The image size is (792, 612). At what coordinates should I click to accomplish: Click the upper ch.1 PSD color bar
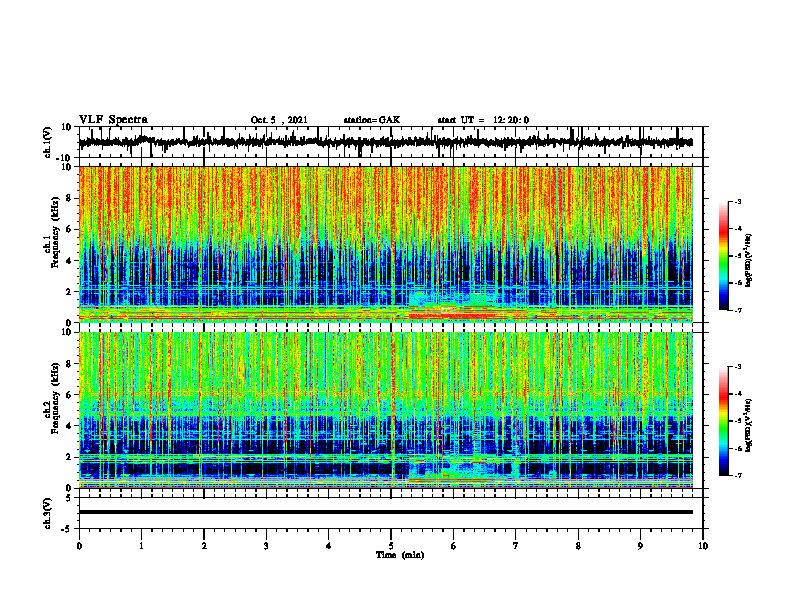[x=724, y=256]
